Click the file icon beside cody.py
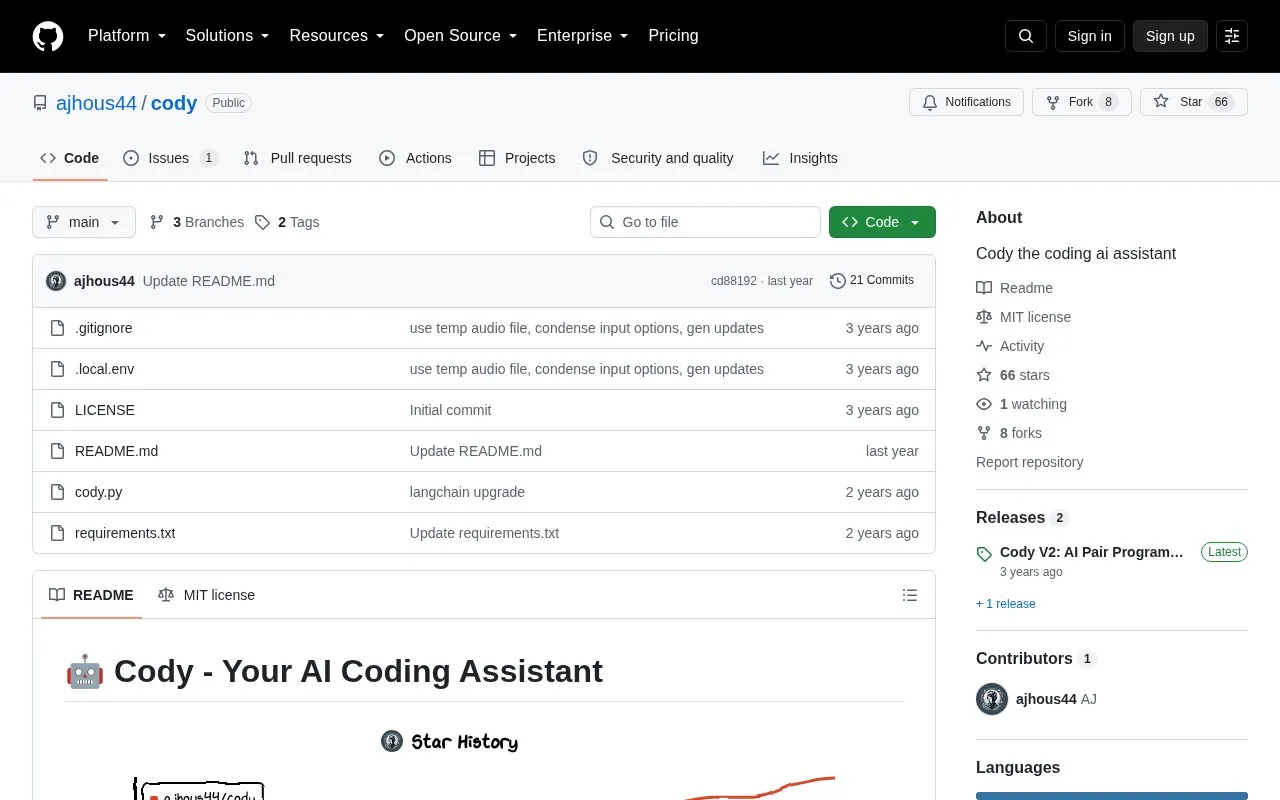 coord(58,492)
